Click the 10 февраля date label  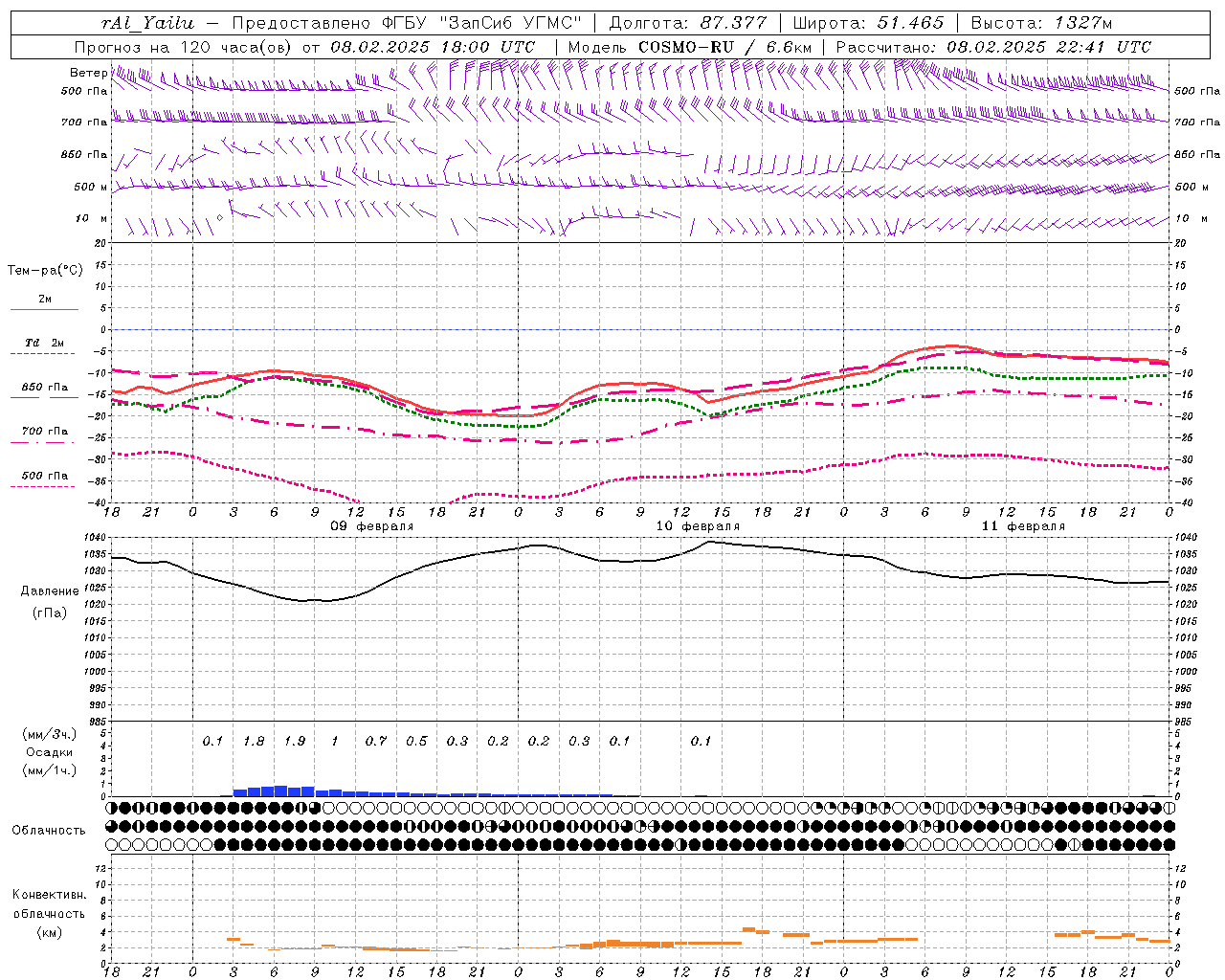pos(698,526)
